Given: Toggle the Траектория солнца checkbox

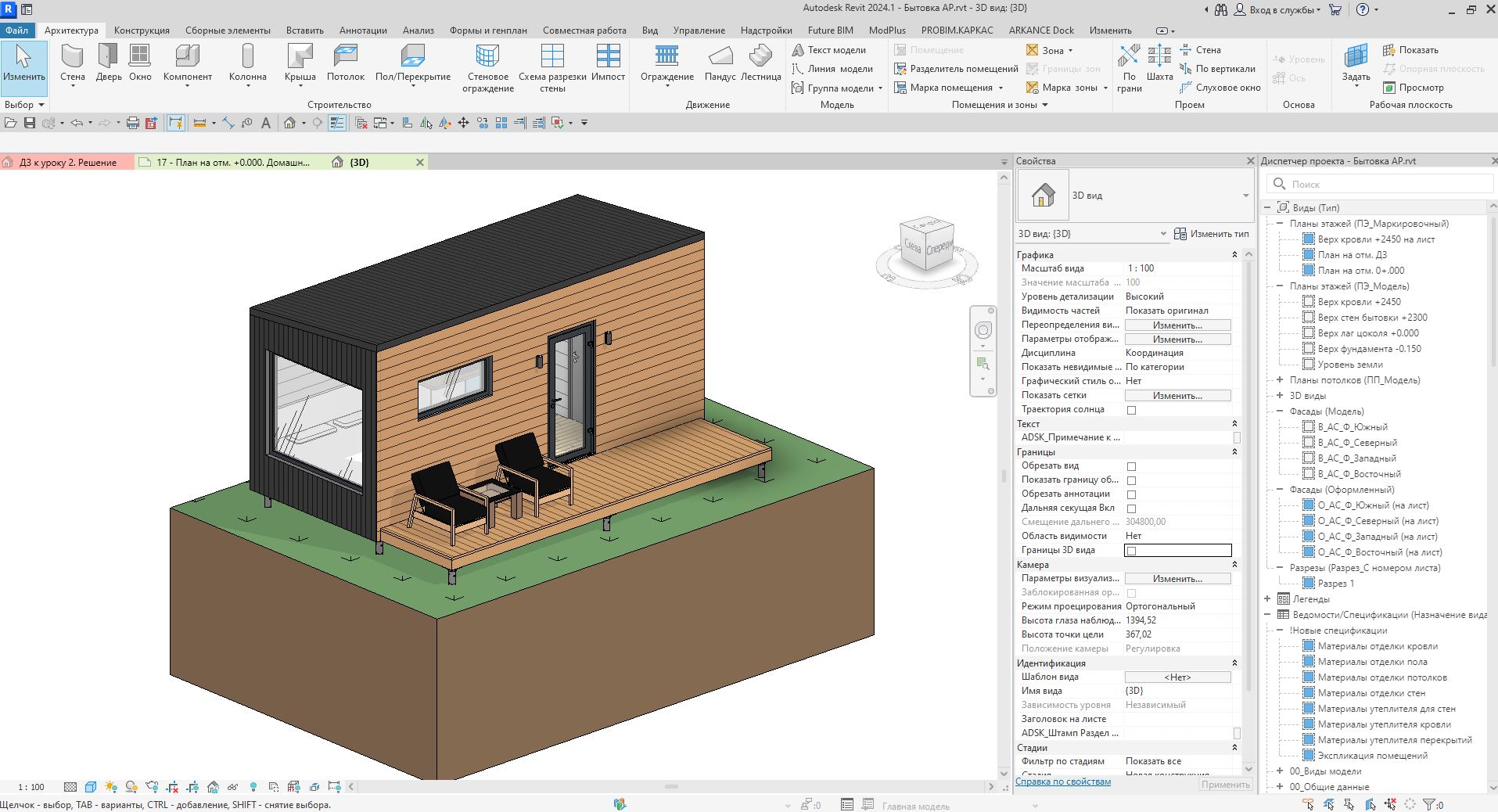Looking at the screenshot, I should click(1131, 410).
